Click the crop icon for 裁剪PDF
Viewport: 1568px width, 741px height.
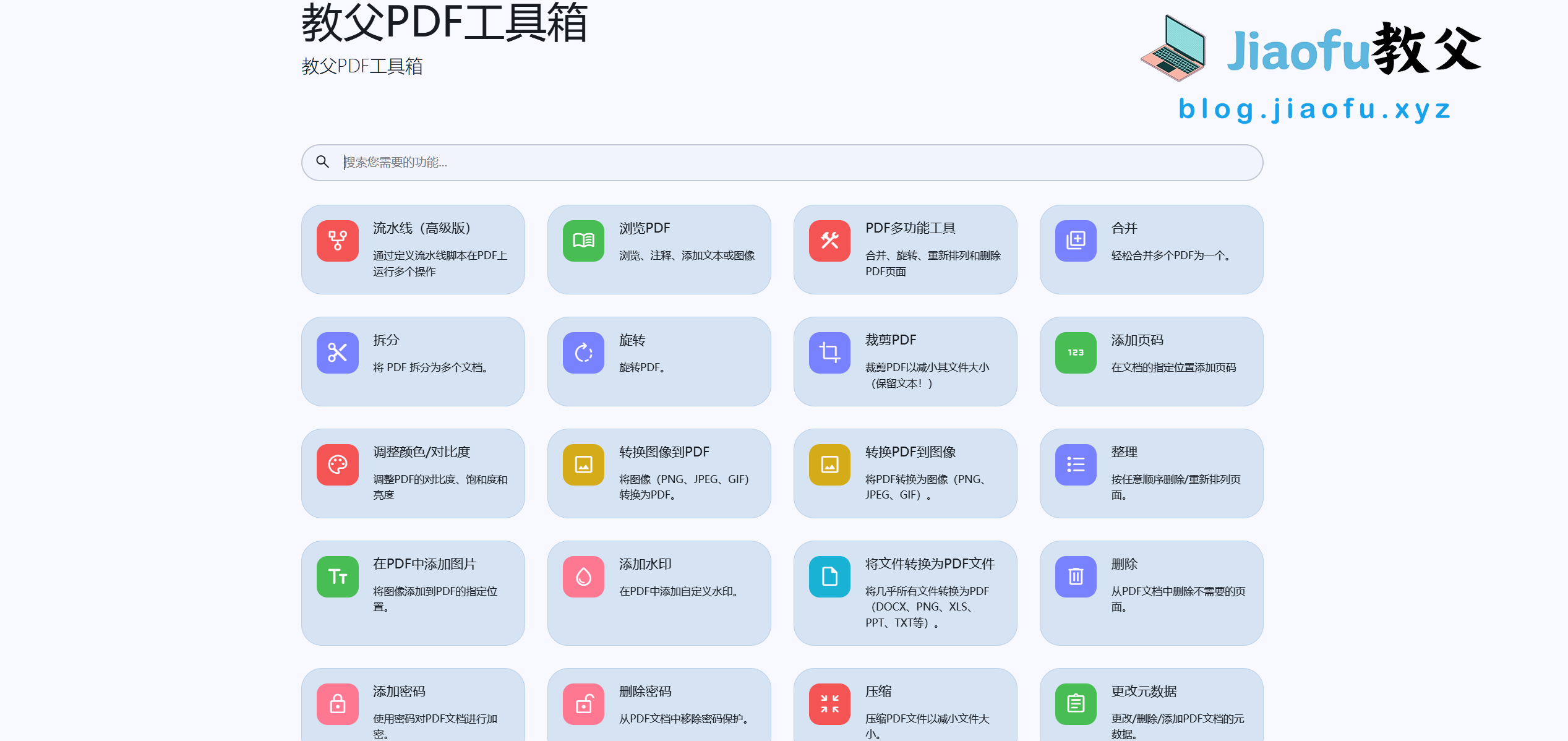pyautogui.click(x=829, y=353)
